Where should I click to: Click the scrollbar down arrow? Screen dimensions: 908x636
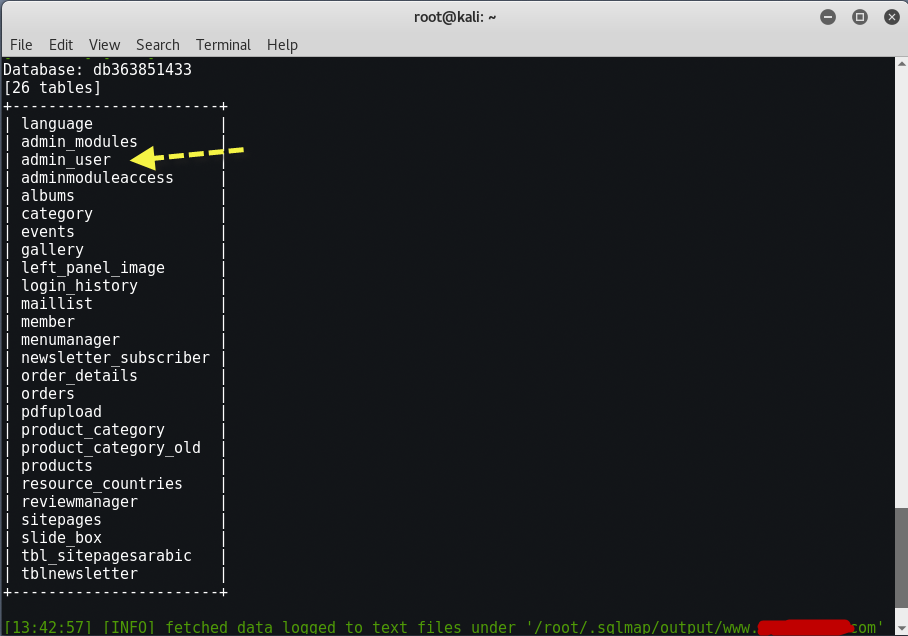902,628
